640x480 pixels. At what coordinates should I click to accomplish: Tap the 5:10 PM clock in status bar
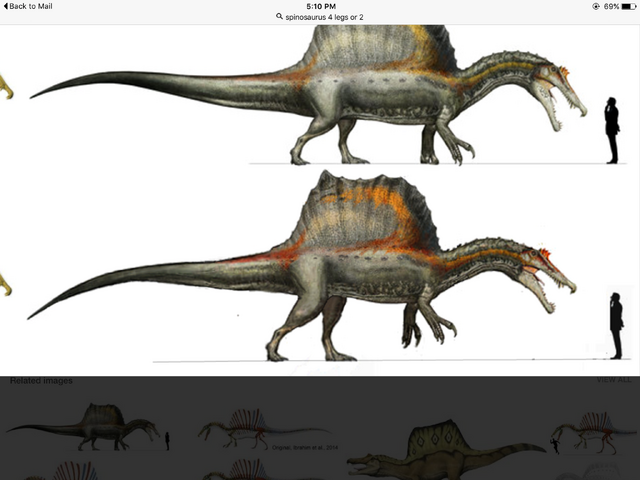point(321,6)
